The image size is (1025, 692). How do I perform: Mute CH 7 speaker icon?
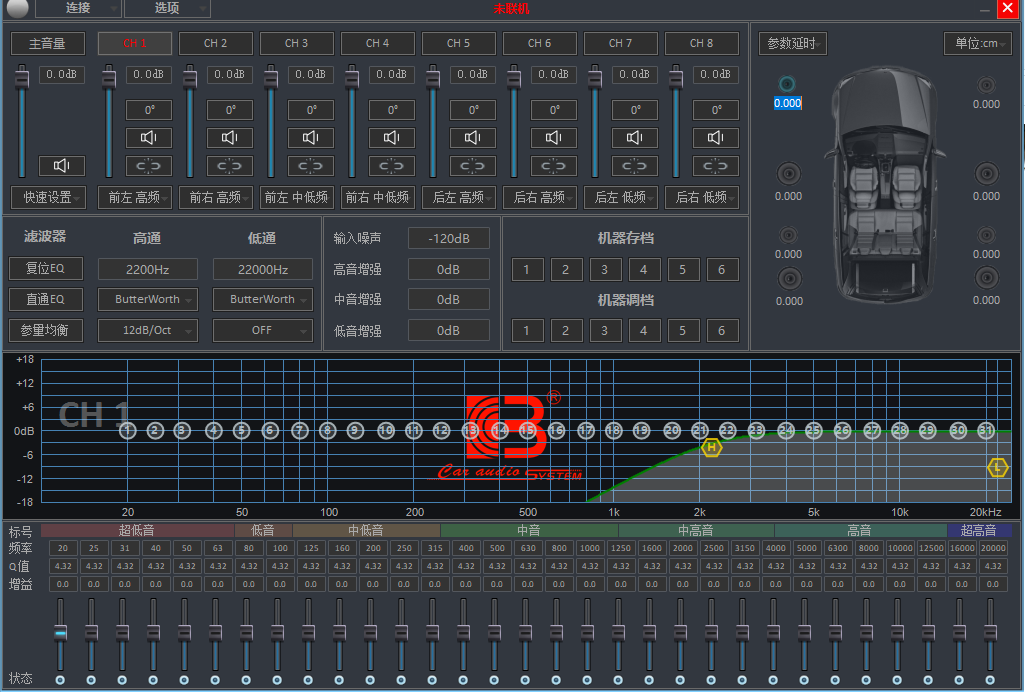tap(635, 137)
